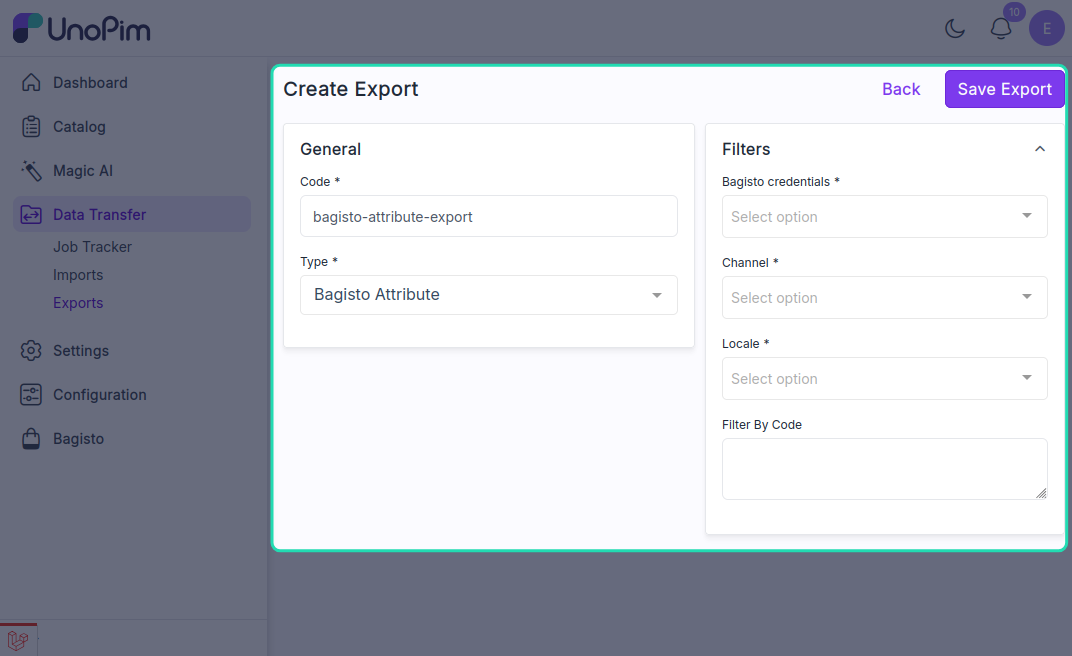Screen dimensions: 1072x656
Task: Focus the Code input field
Action: click(x=489, y=217)
